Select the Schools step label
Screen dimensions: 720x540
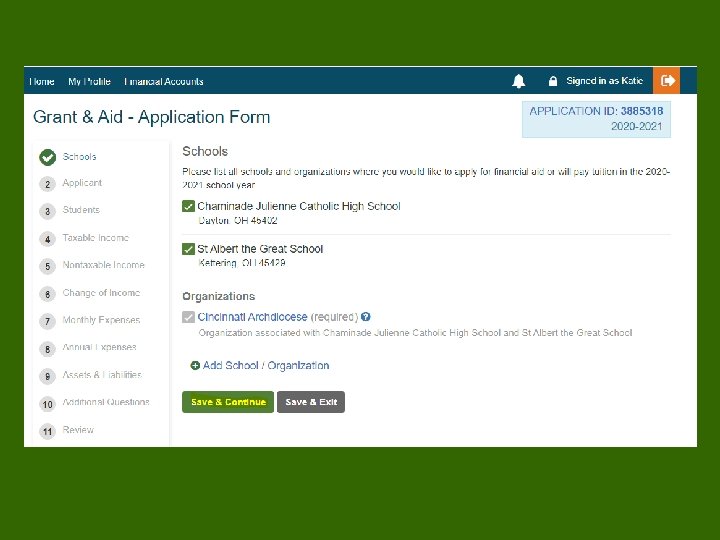click(x=79, y=157)
